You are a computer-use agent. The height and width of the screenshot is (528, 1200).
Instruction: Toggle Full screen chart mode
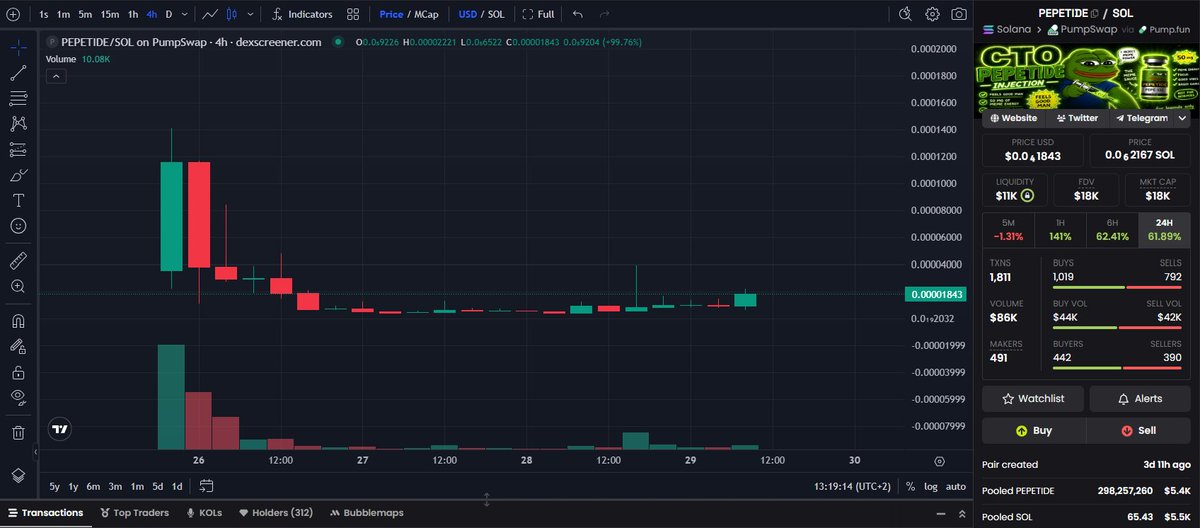tap(538, 14)
